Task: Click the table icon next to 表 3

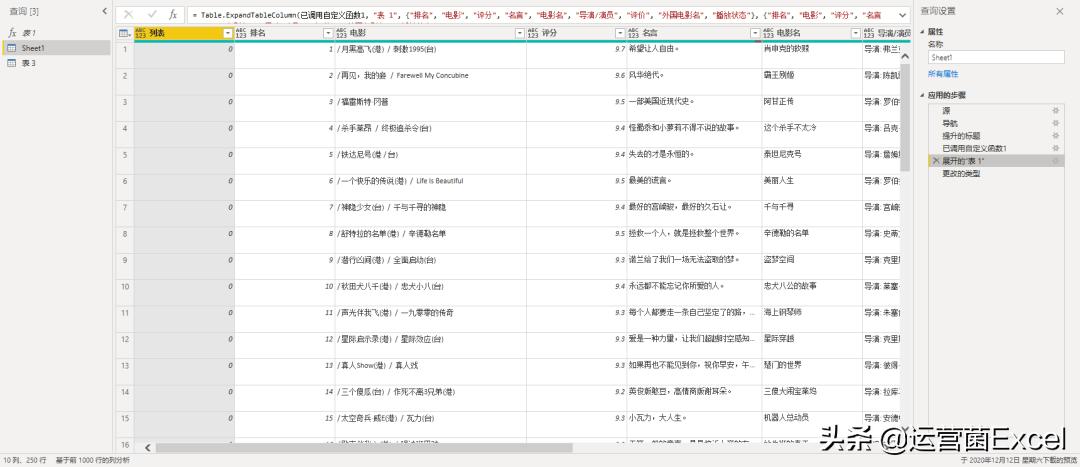Action: point(12,63)
